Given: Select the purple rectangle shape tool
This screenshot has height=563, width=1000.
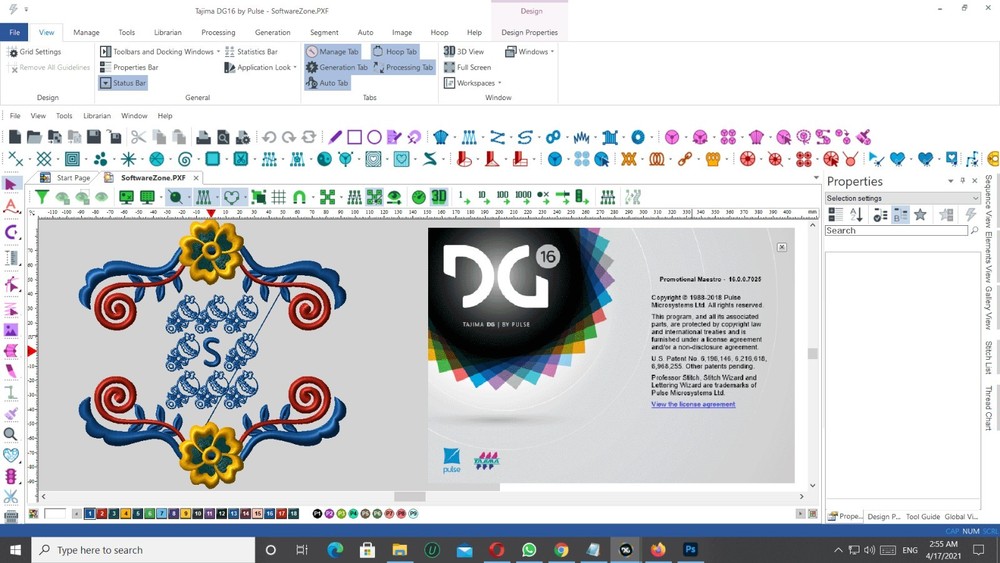Looking at the screenshot, I should pyautogui.click(x=355, y=136).
